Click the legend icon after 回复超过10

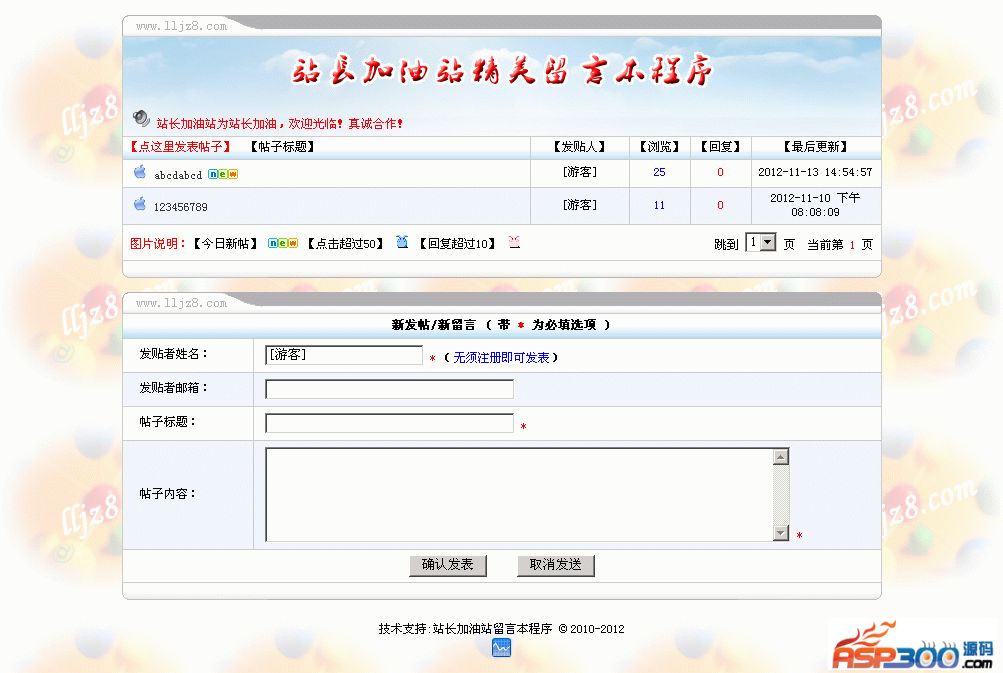[x=514, y=241]
